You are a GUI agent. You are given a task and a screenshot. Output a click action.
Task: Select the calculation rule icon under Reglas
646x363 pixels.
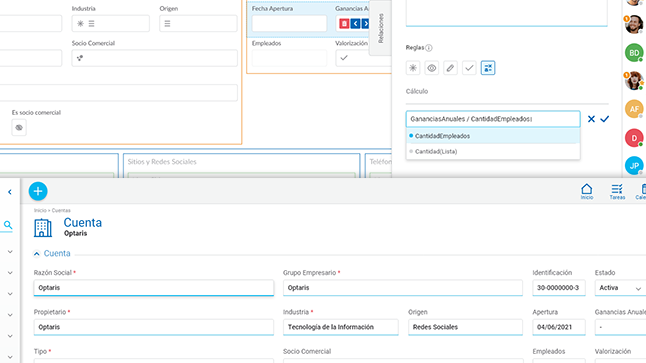pos(488,68)
